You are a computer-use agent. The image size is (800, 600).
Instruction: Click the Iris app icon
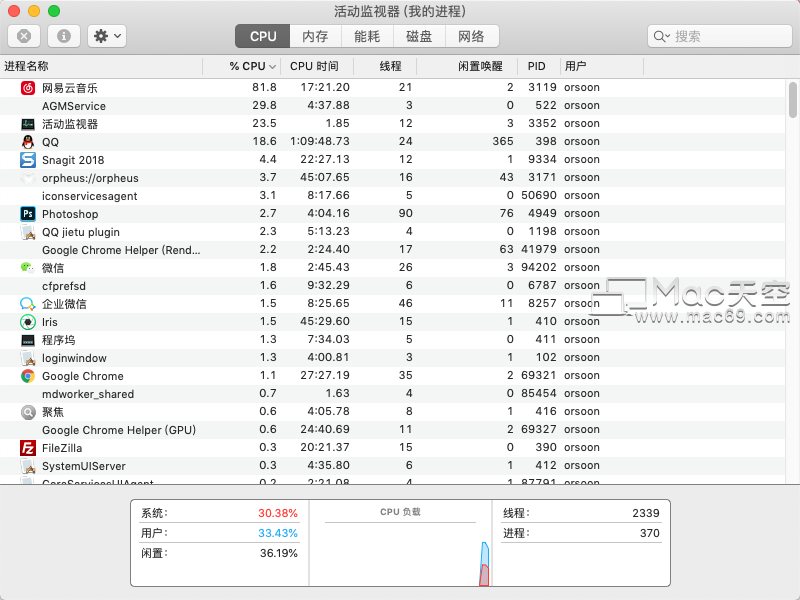click(28, 322)
